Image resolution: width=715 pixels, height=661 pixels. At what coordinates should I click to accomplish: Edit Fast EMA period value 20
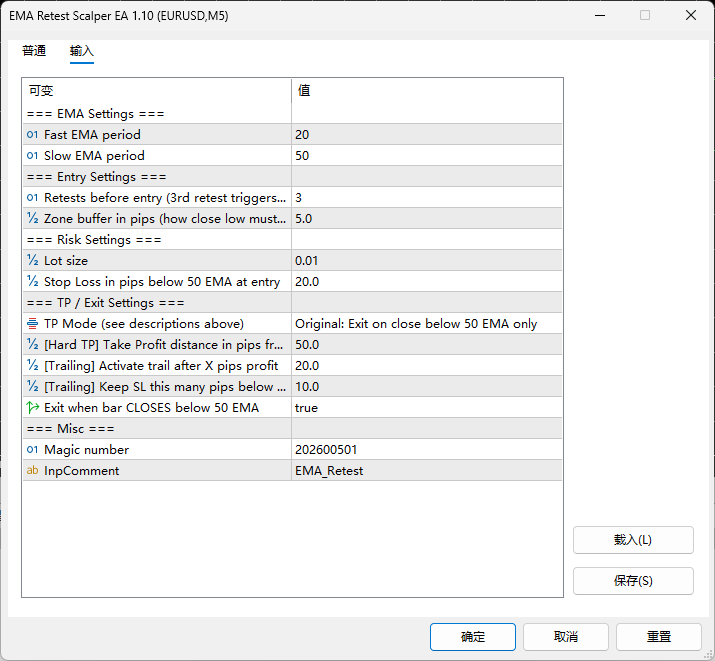click(426, 134)
